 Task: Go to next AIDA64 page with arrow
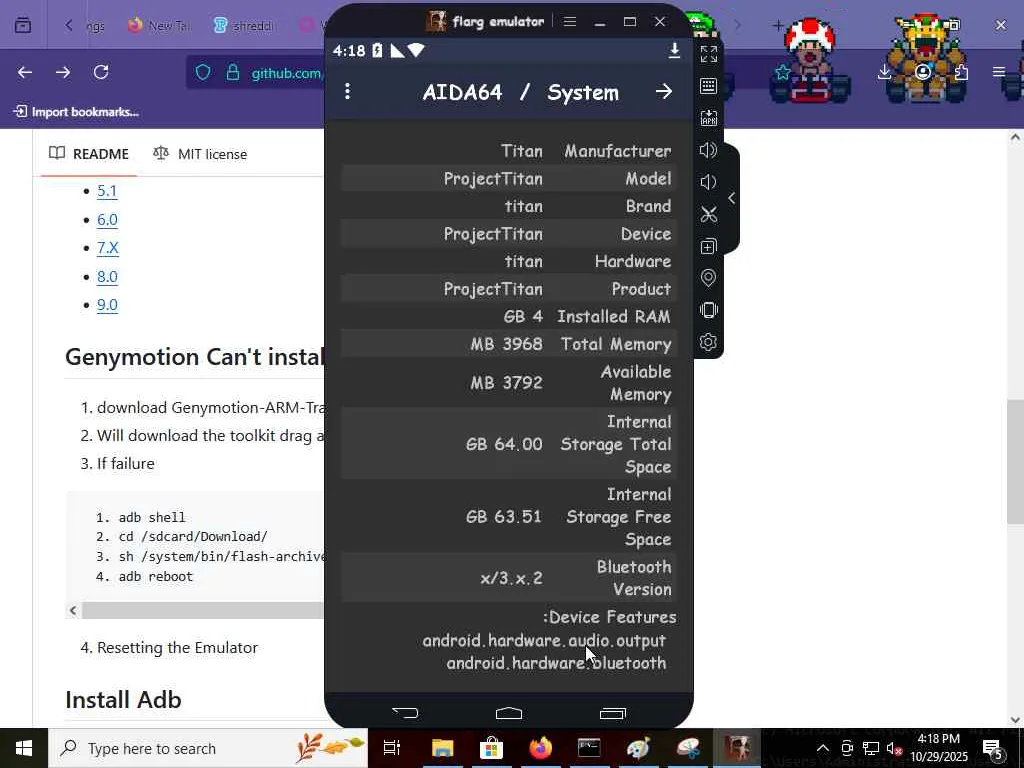pyautogui.click(x=664, y=91)
